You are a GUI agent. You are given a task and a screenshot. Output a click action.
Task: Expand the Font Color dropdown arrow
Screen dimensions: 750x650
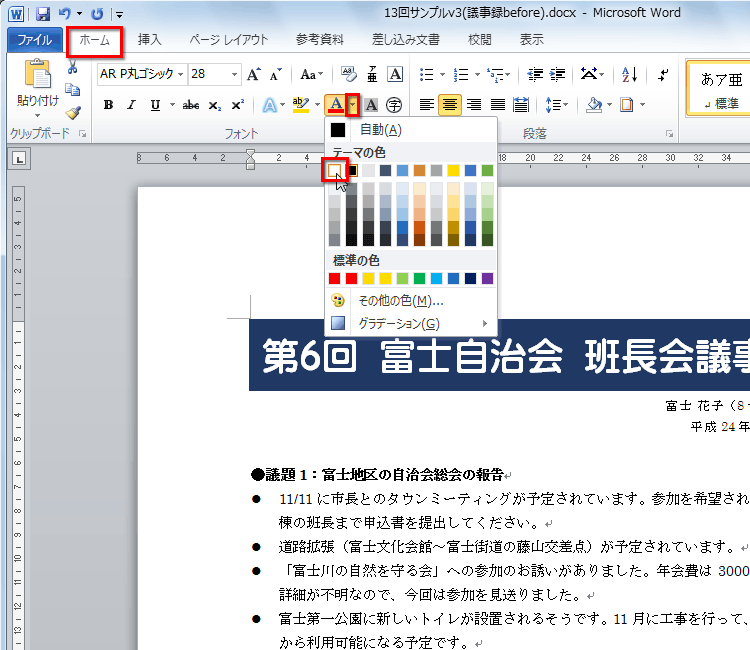coord(353,105)
